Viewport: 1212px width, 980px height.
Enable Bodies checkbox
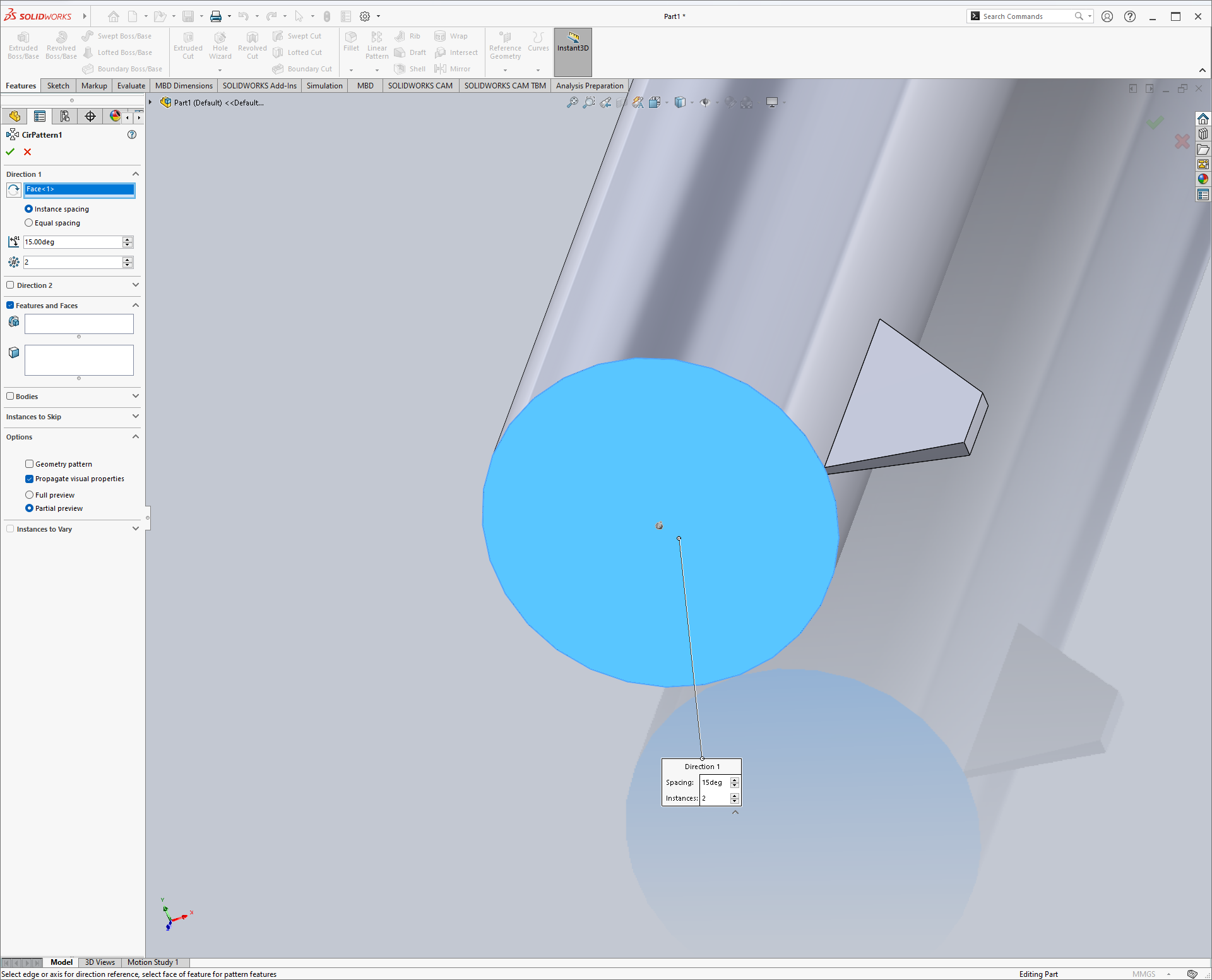pos(10,397)
